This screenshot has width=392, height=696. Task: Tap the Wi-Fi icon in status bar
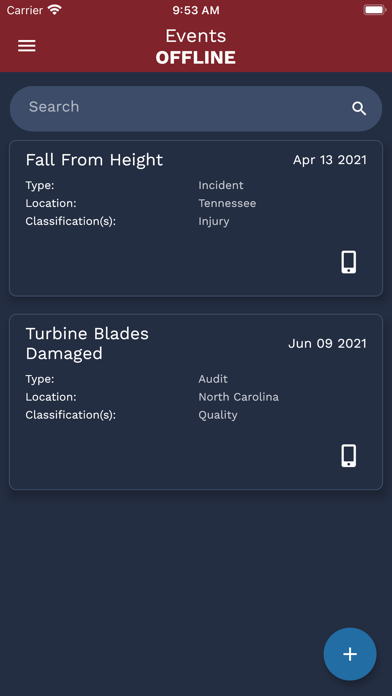point(55,10)
